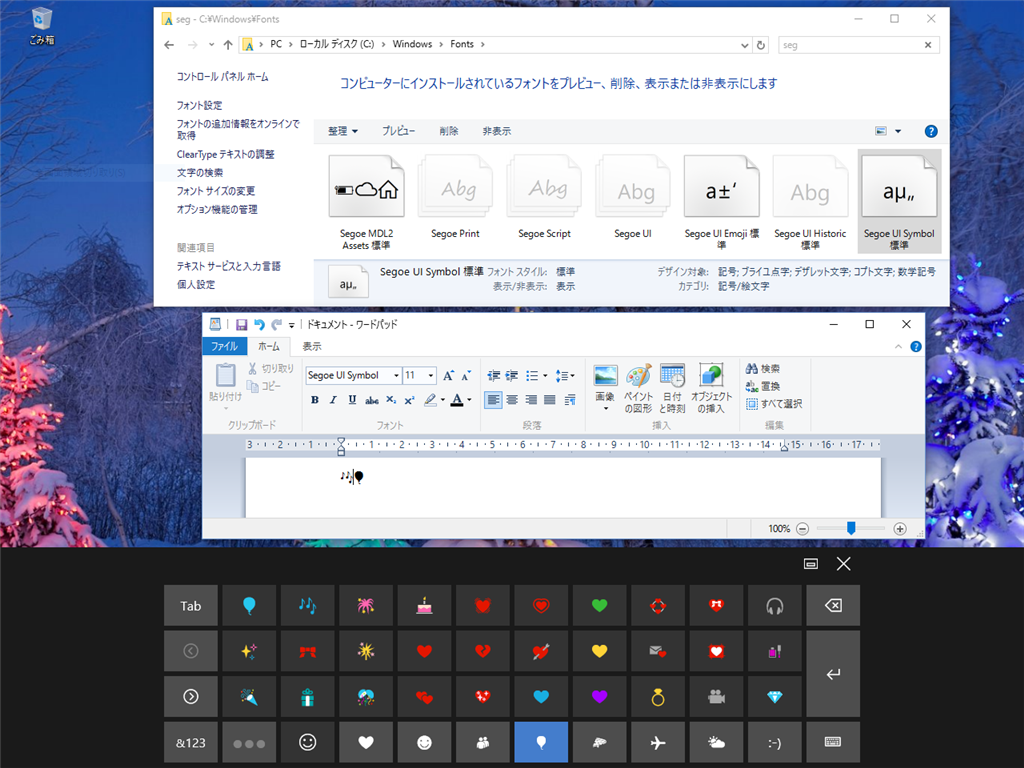1024x768 pixels.
Task: Apply subscript formatting in WordPad
Action: point(391,400)
